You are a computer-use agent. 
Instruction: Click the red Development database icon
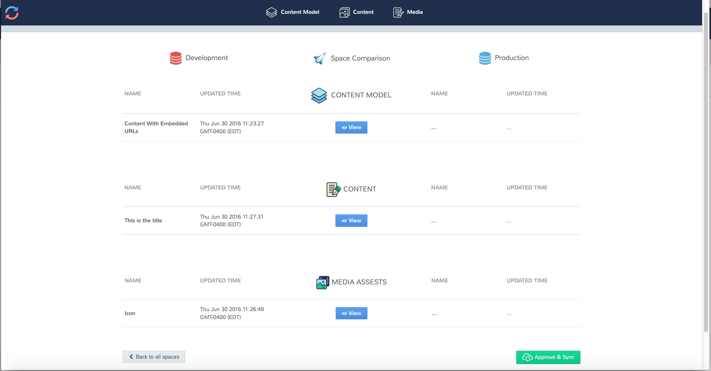175,58
